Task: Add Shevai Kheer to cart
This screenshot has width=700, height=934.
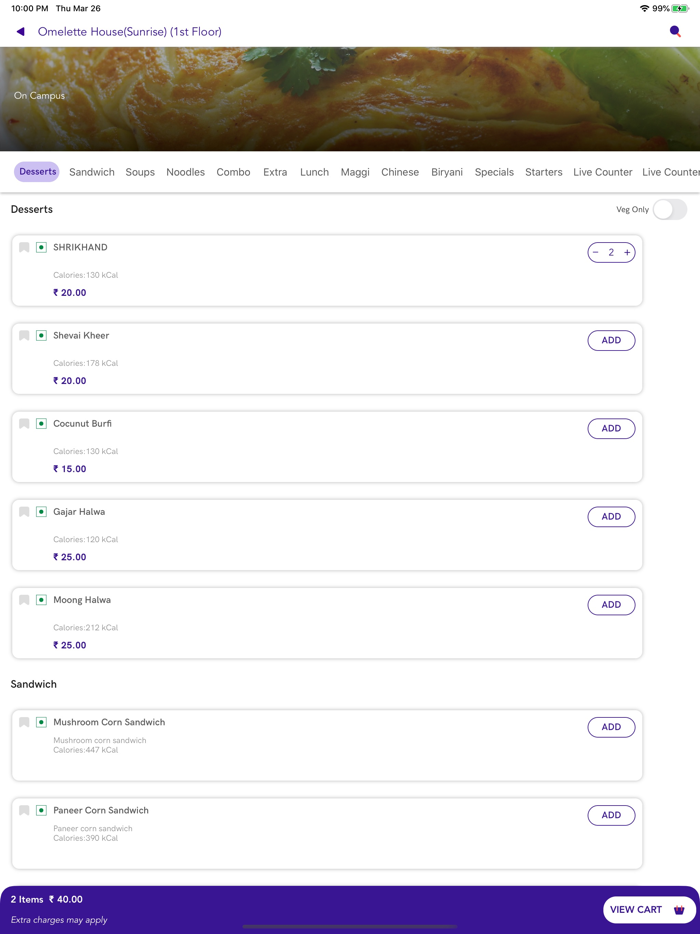Action: pyautogui.click(x=611, y=341)
